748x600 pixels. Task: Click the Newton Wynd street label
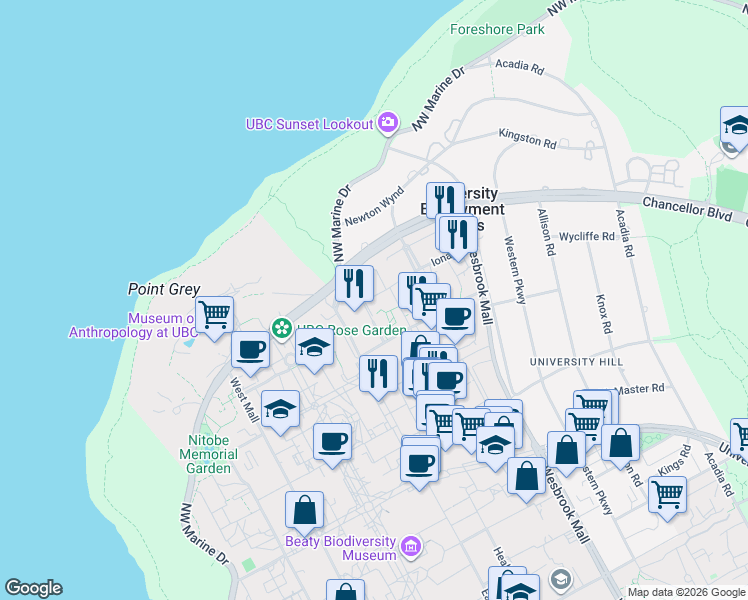coord(374,207)
